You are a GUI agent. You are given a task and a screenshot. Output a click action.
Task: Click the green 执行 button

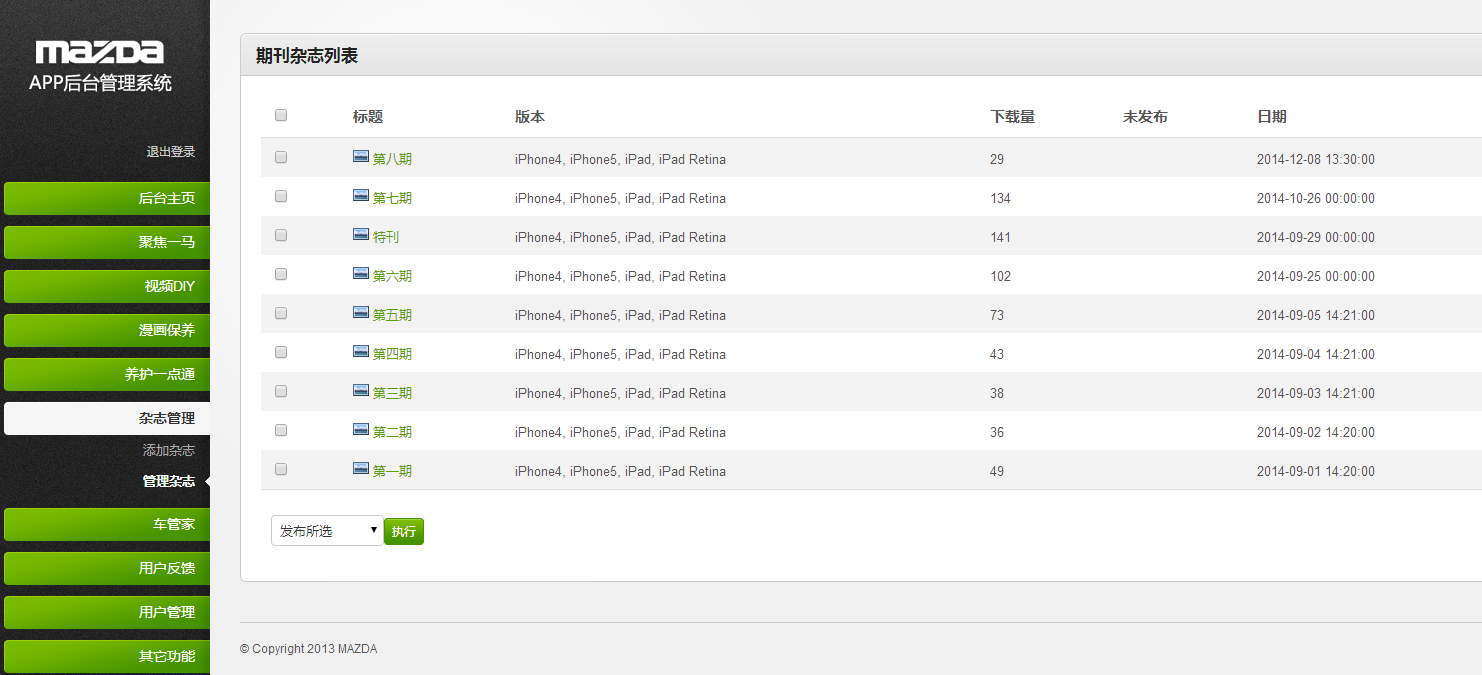tap(404, 531)
